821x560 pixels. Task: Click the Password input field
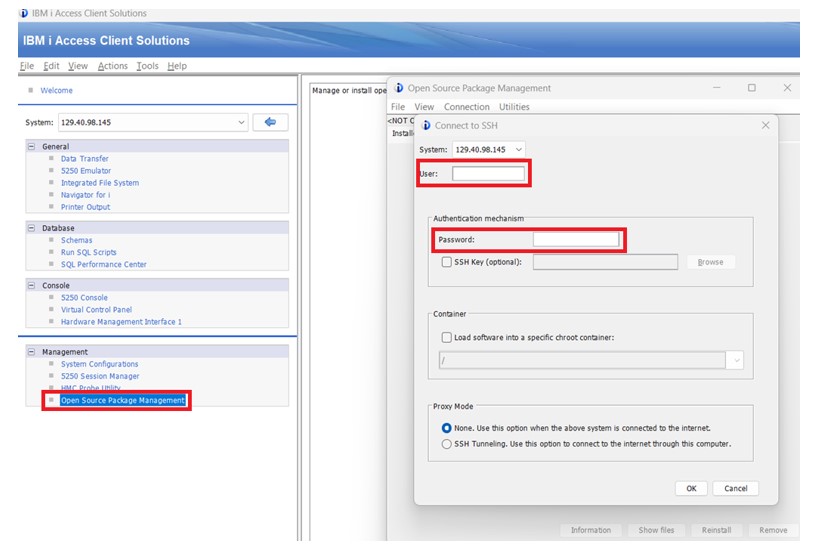[576, 240]
